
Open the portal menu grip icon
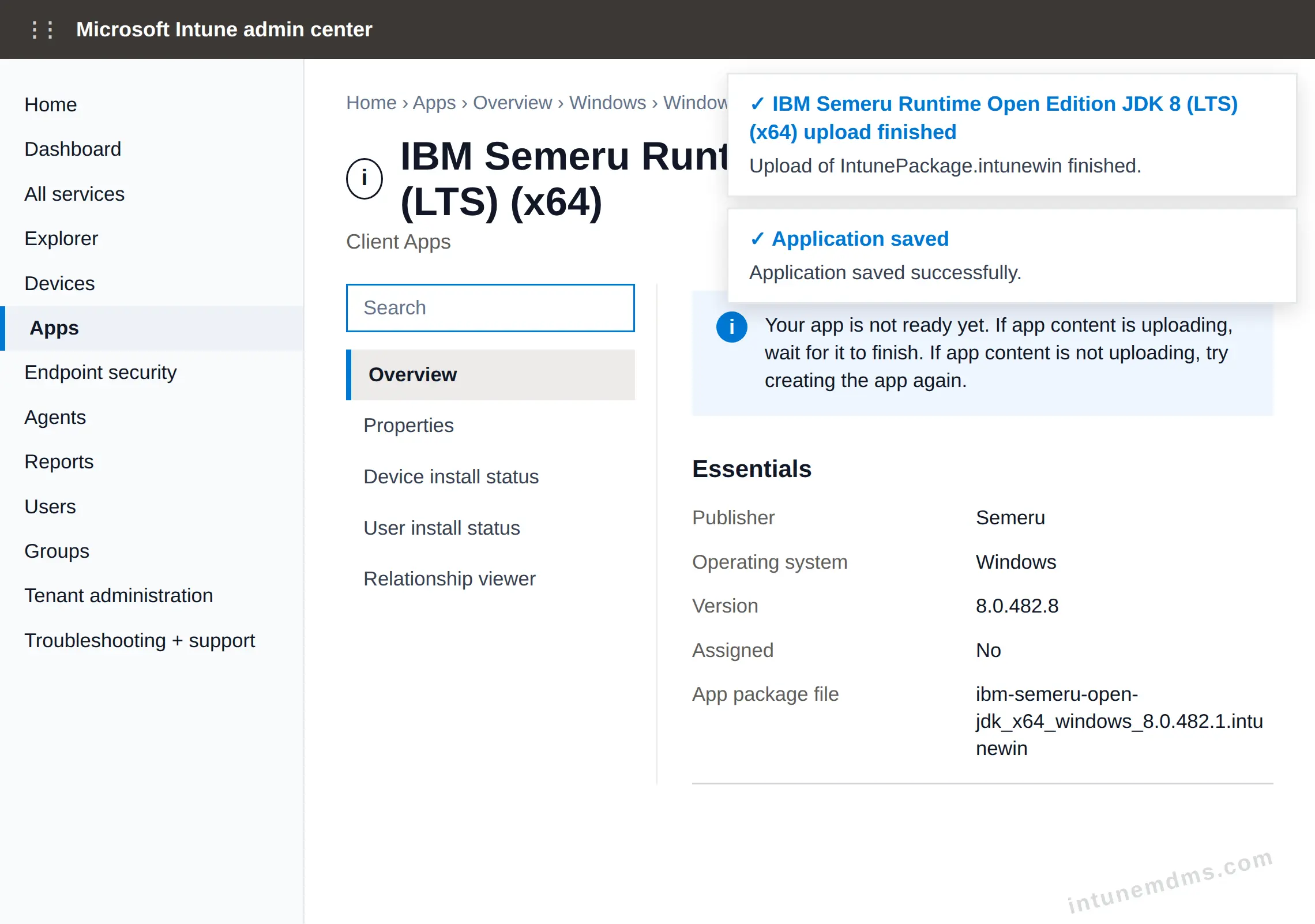tap(43, 29)
